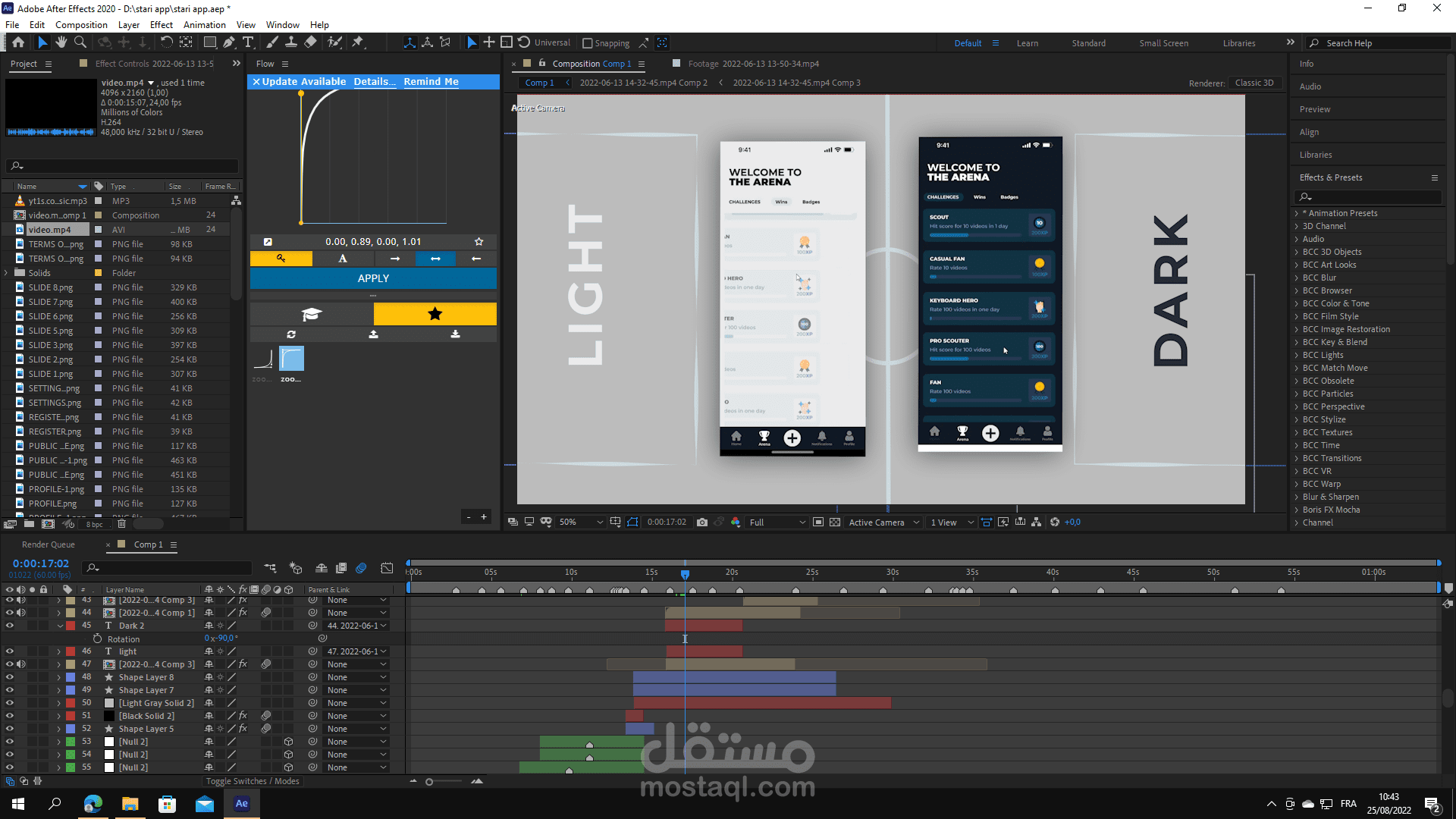Image resolution: width=1456 pixels, height=819 pixels.
Task: Click the blue APPLY button
Action: [373, 278]
